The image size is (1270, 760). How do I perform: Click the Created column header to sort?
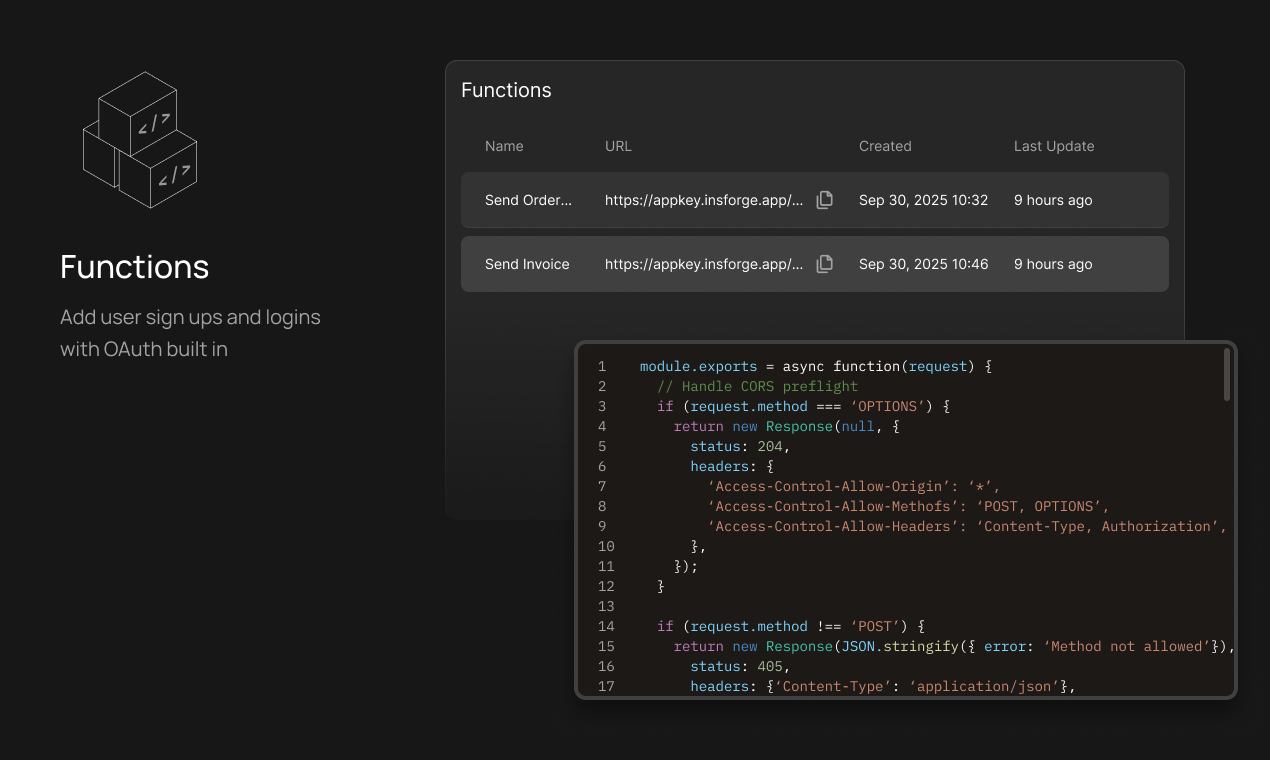coord(885,146)
